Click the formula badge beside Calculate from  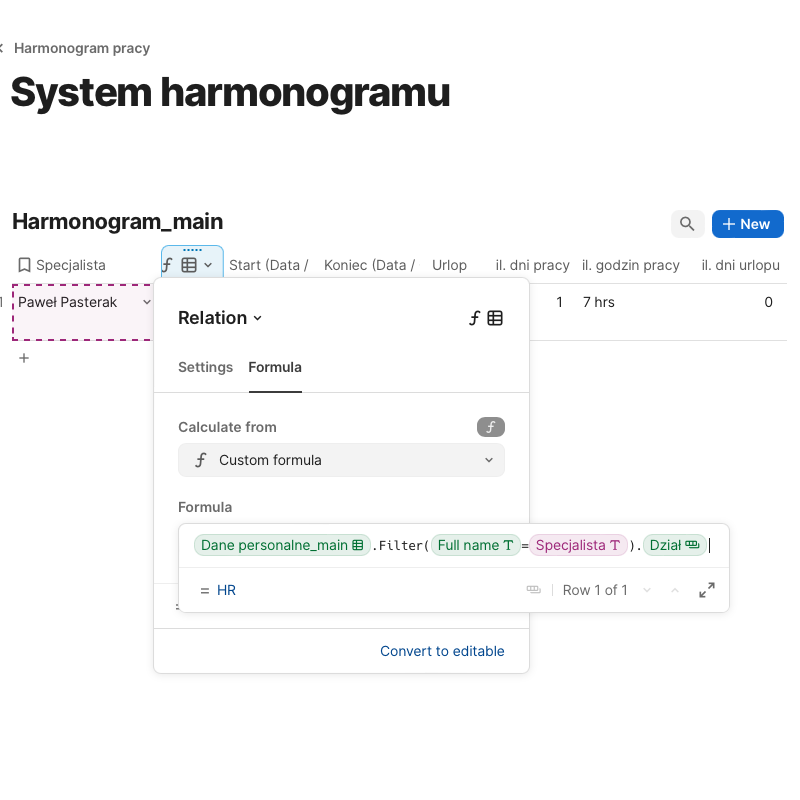[490, 427]
